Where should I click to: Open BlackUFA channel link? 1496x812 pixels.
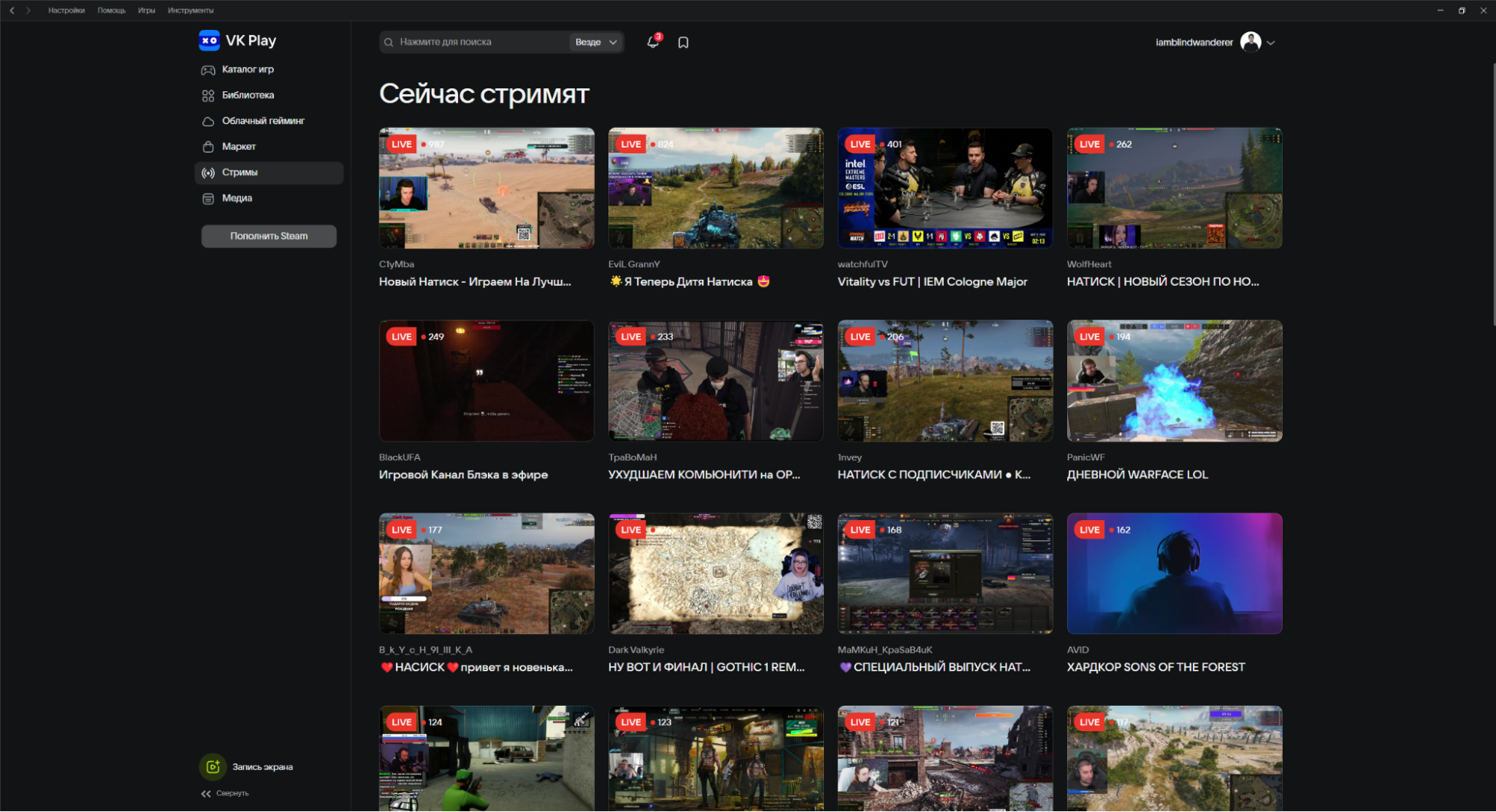400,457
